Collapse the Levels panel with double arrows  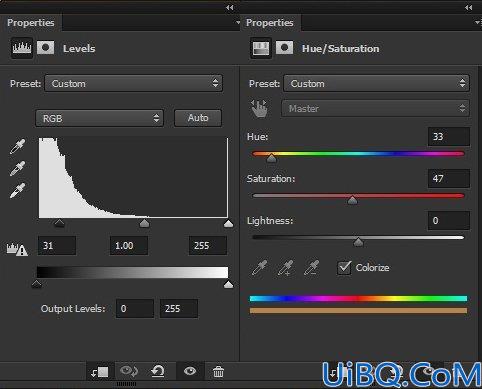[x=230, y=7]
